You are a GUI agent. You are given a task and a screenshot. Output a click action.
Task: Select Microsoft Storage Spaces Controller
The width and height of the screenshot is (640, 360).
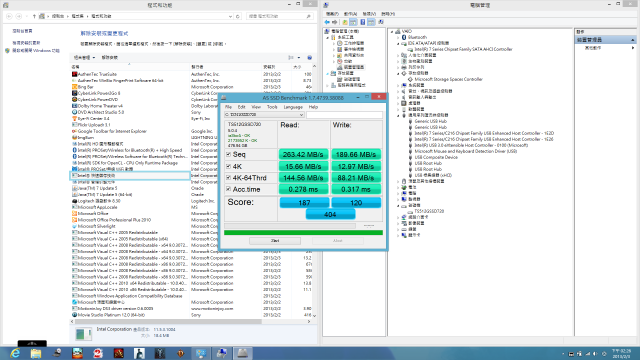[x=448, y=79]
